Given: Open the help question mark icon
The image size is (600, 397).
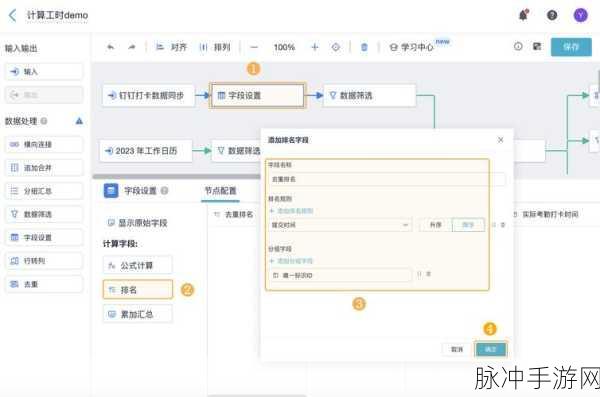Looking at the screenshot, I should tap(552, 15).
